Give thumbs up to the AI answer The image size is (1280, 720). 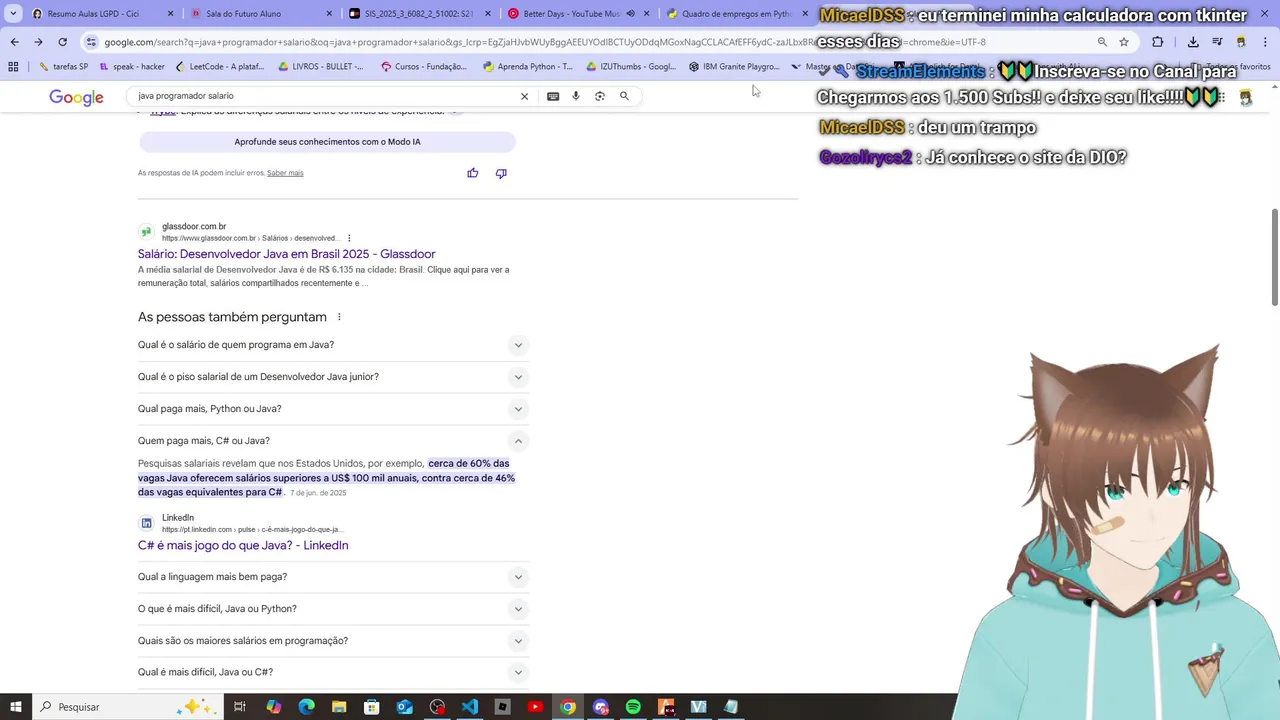(473, 173)
